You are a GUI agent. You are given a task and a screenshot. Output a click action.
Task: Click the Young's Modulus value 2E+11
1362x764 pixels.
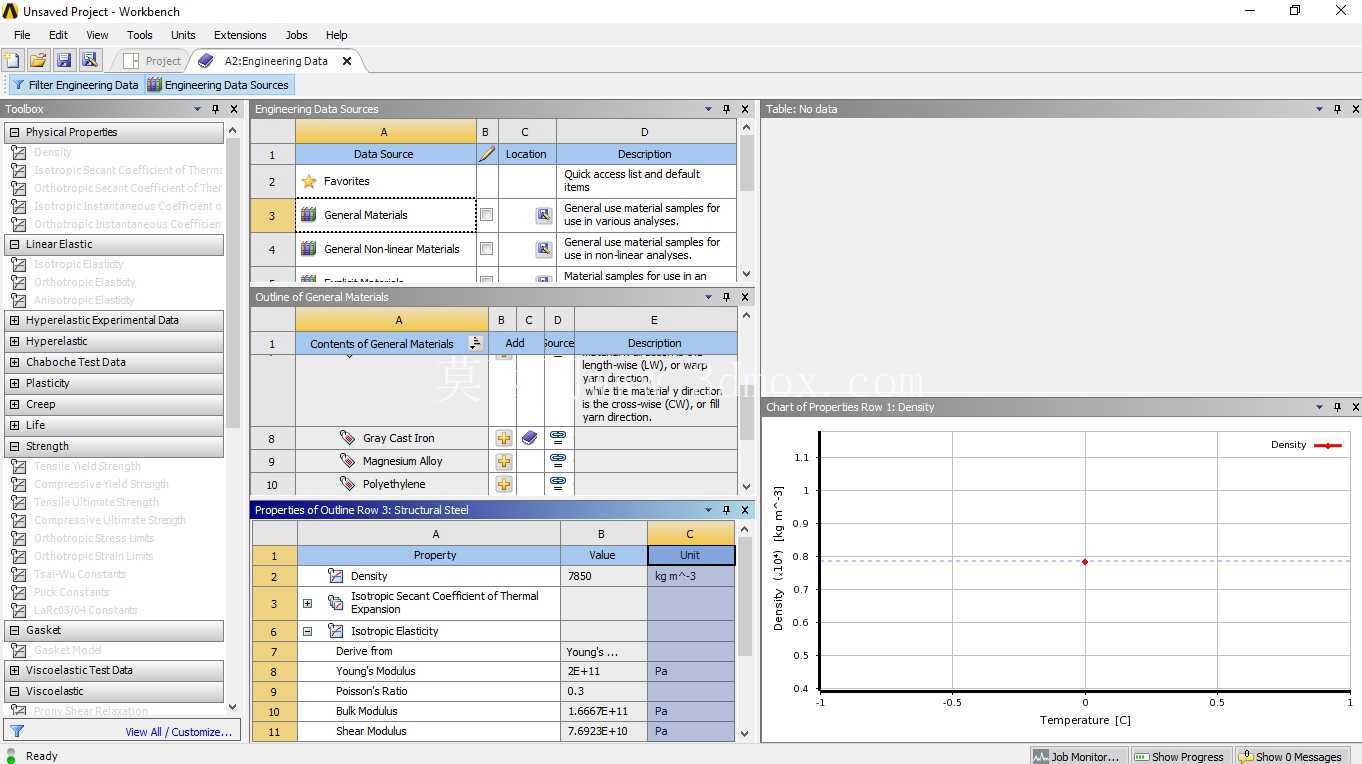coord(604,671)
